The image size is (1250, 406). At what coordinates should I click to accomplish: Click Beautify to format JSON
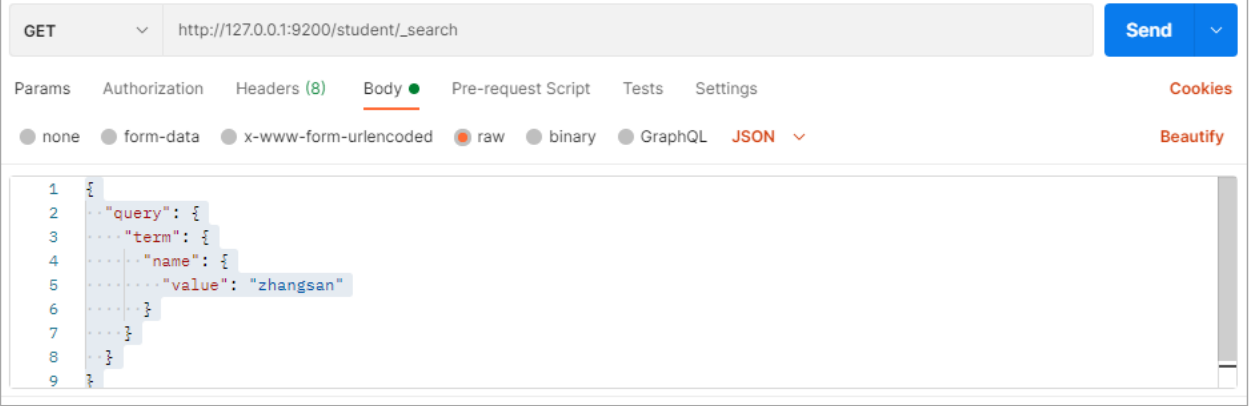(x=1191, y=137)
